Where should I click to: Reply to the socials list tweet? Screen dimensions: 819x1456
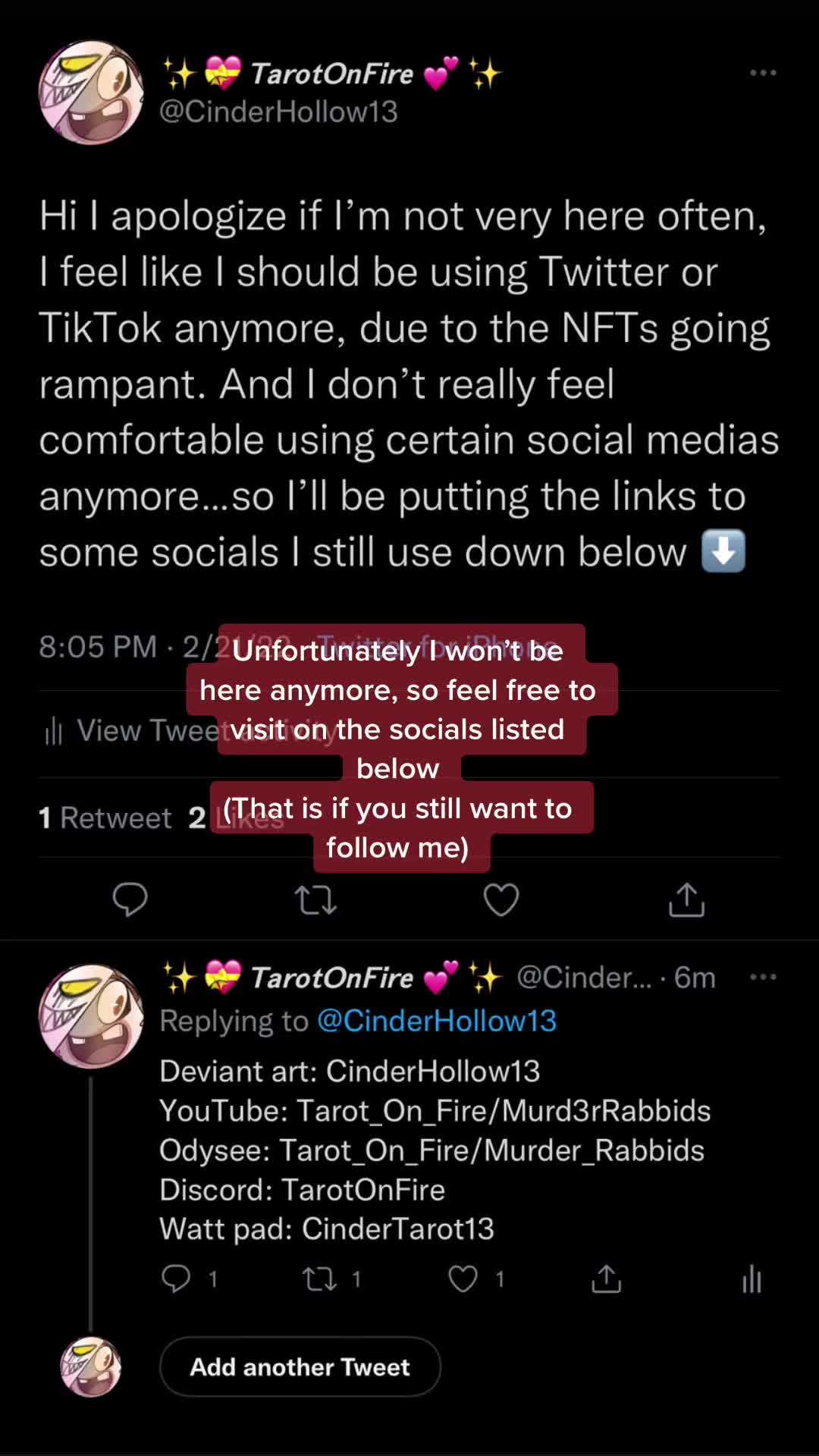point(176,1279)
